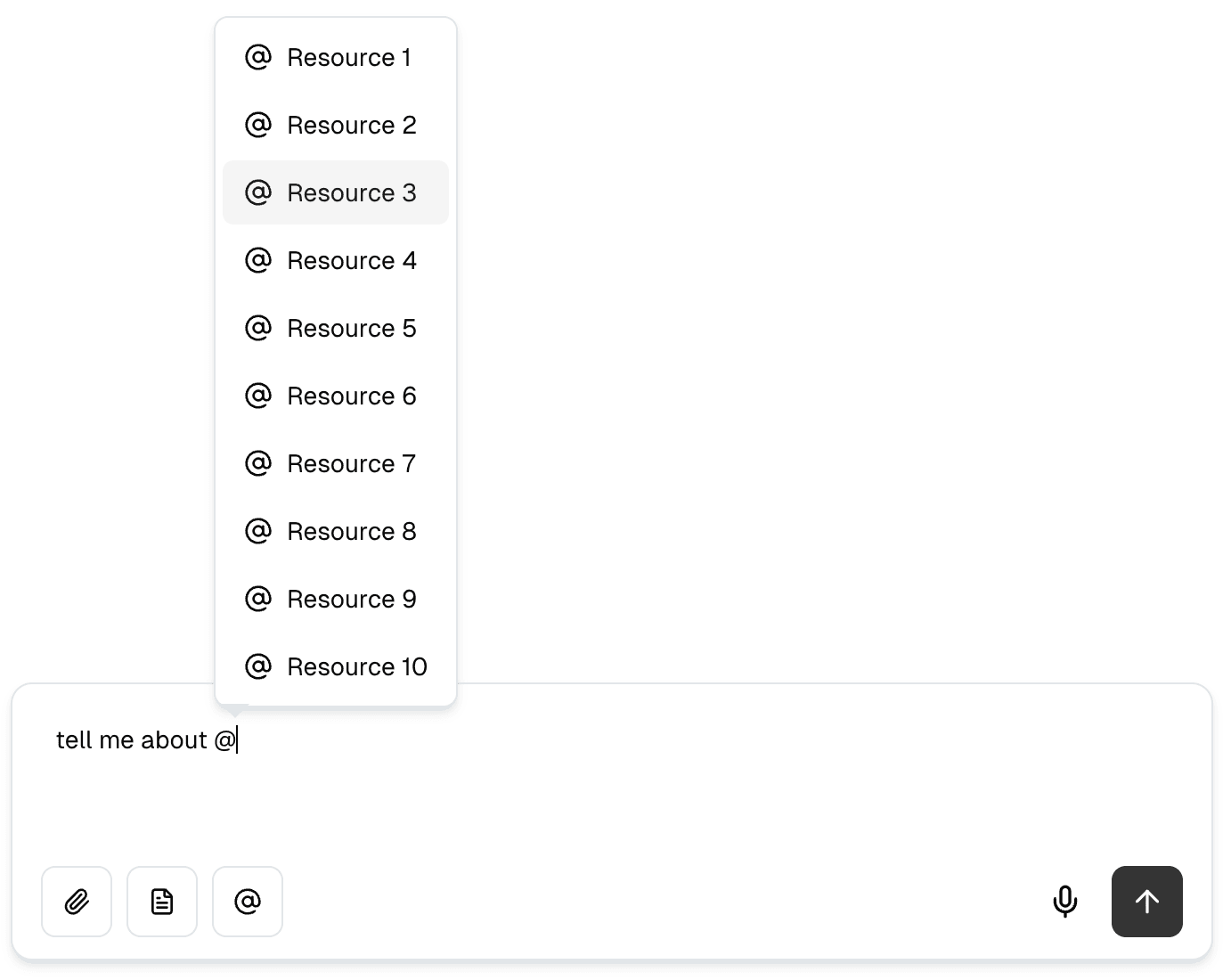Choose Resource 5 in the mention popup

336,328
